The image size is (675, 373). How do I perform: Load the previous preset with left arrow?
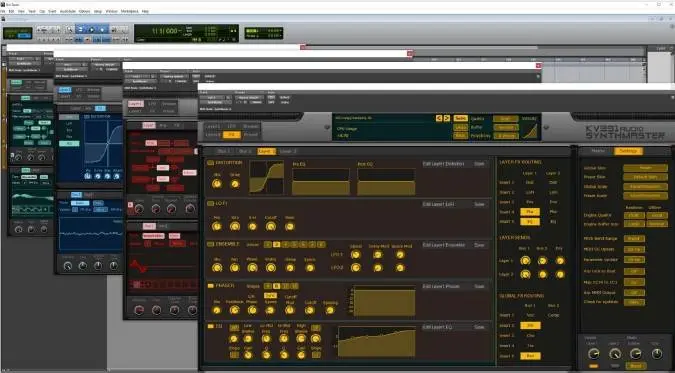coord(439,118)
